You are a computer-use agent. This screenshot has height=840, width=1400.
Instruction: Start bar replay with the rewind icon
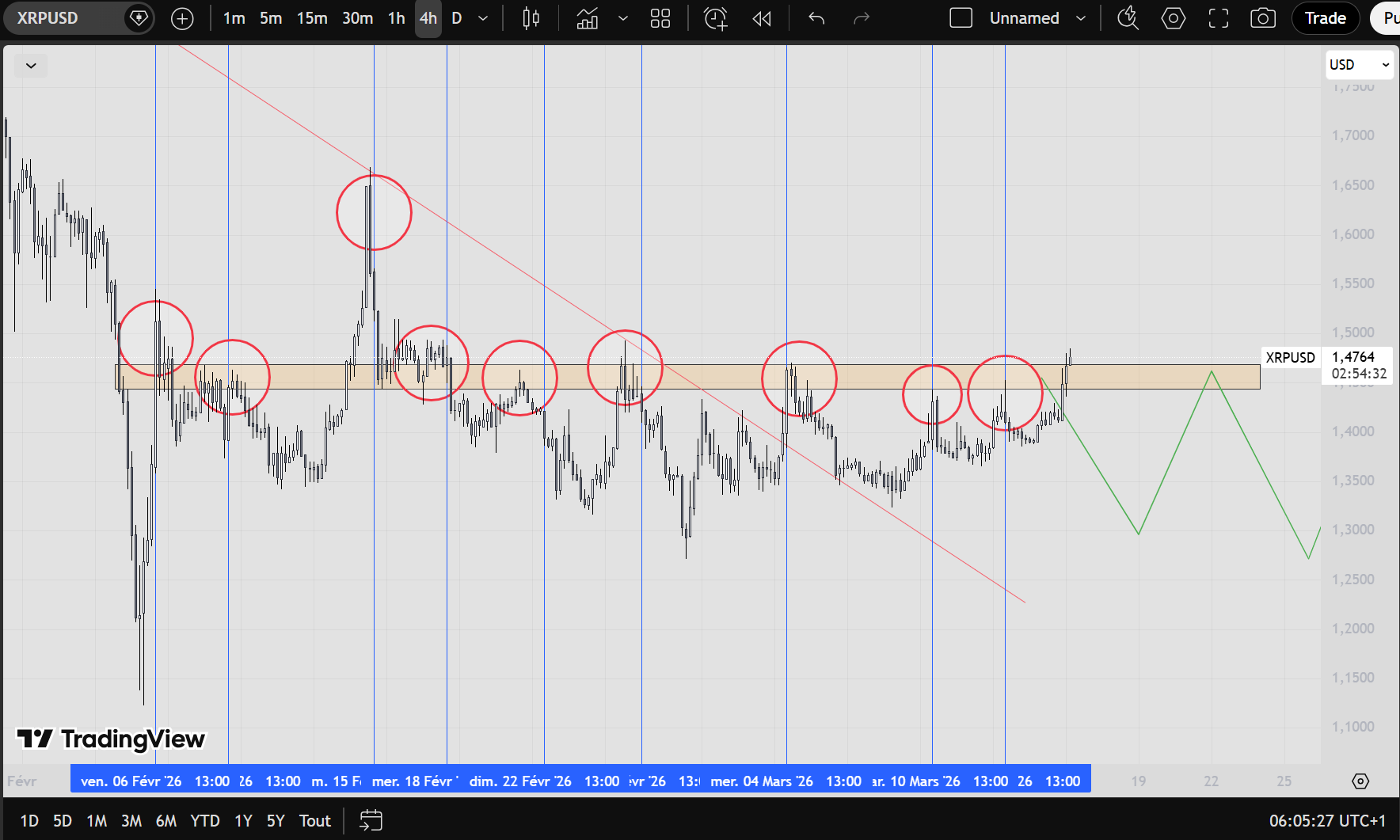pyautogui.click(x=762, y=18)
